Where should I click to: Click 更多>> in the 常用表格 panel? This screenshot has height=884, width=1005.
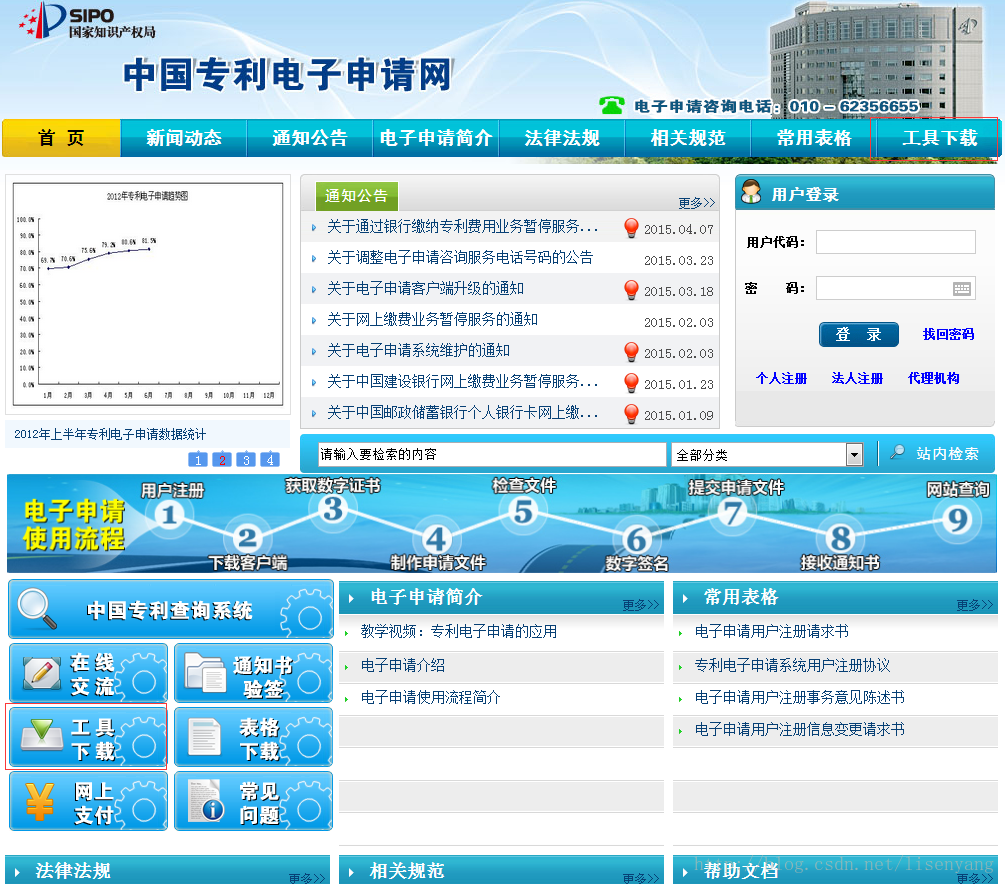(975, 605)
